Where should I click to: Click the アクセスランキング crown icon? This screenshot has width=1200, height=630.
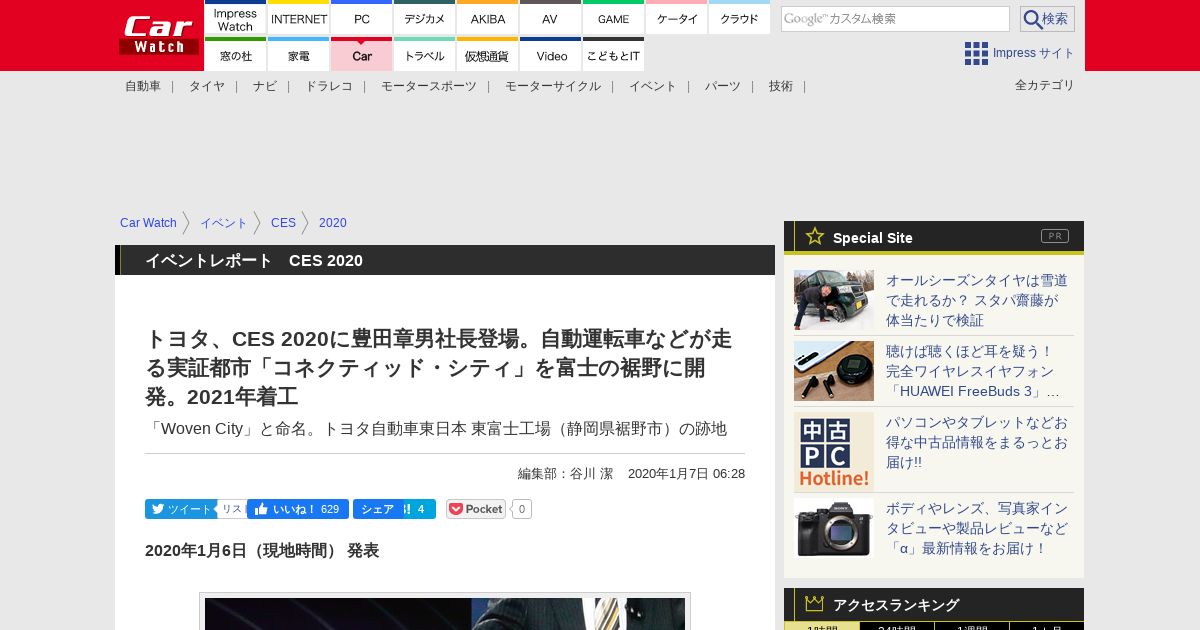(x=815, y=604)
